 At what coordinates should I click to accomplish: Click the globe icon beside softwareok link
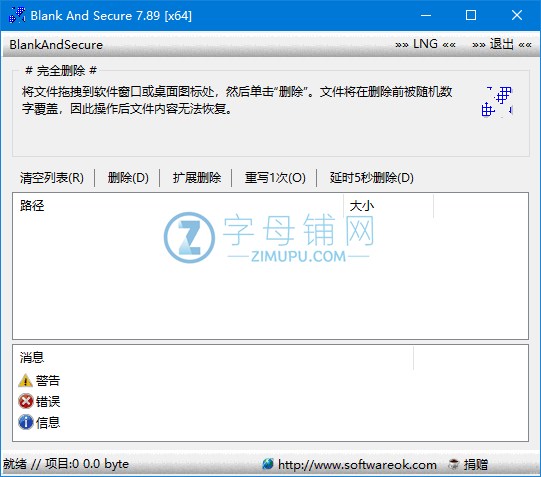(268, 464)
